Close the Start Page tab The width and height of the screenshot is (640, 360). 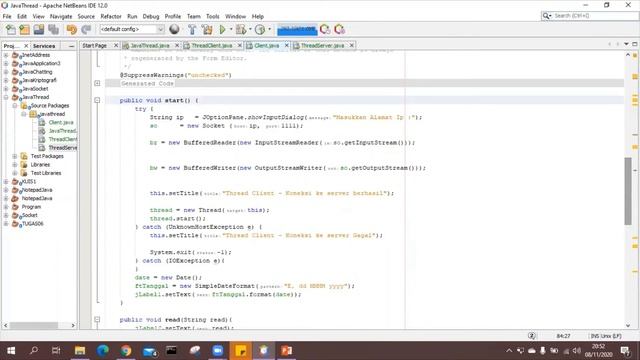tap(116, 46)
